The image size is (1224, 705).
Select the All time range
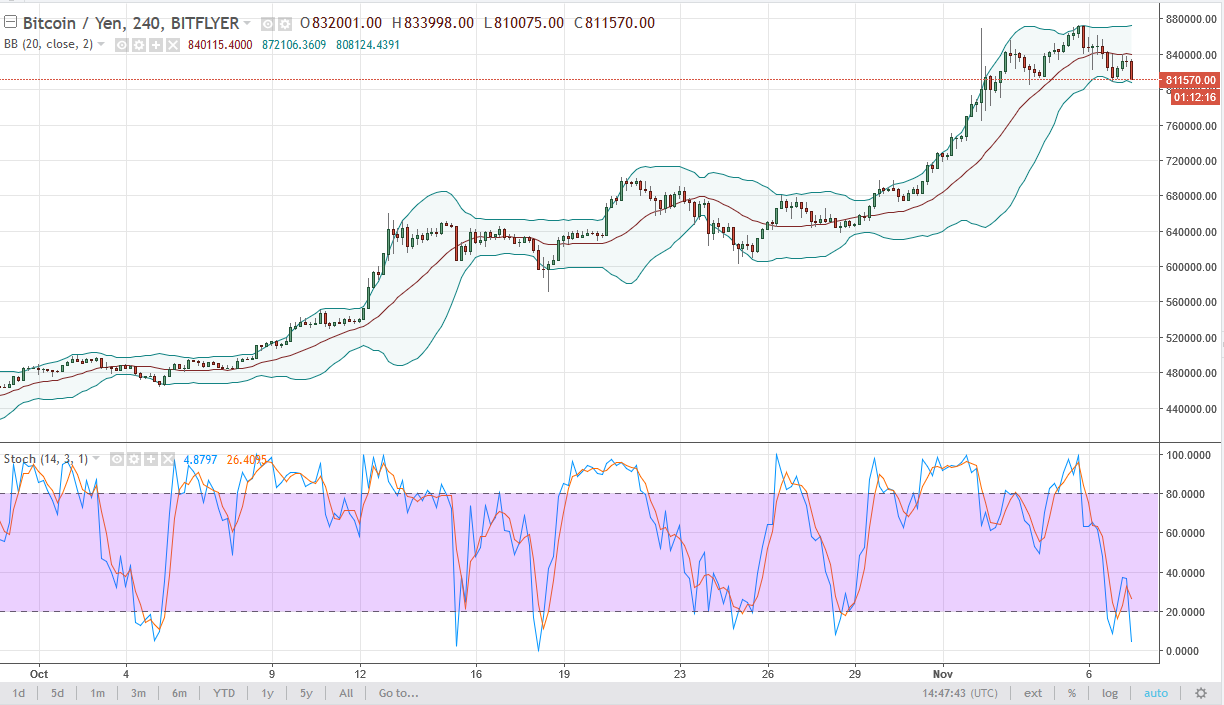[x=346, y=693]
